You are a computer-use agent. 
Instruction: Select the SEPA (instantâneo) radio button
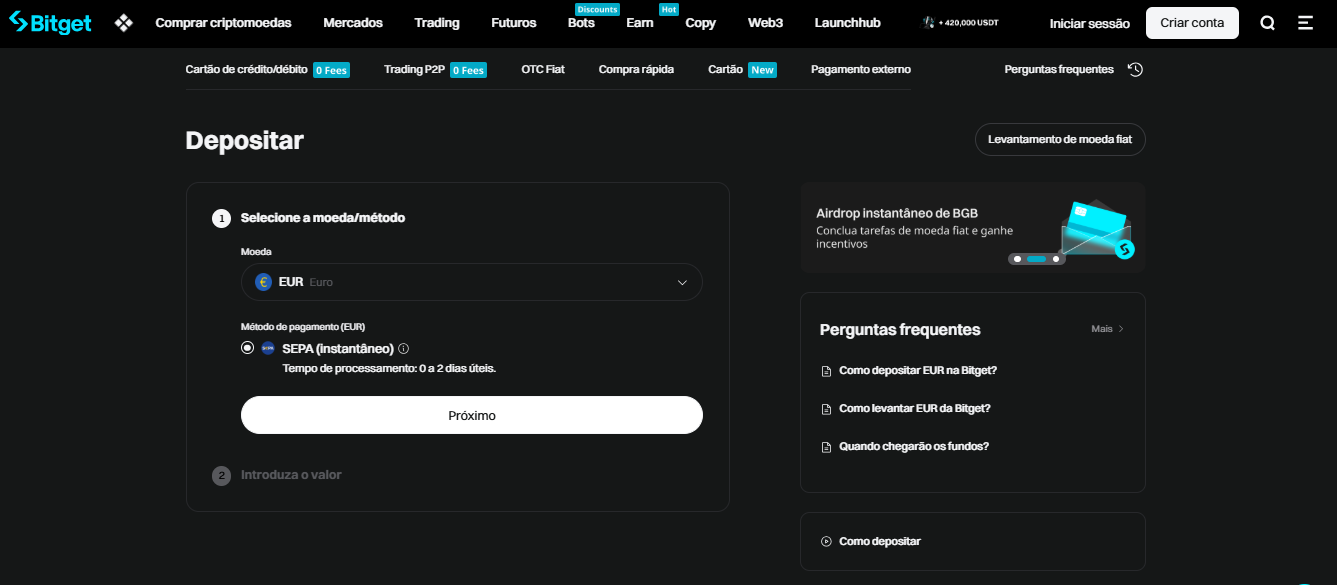point(248,348)
